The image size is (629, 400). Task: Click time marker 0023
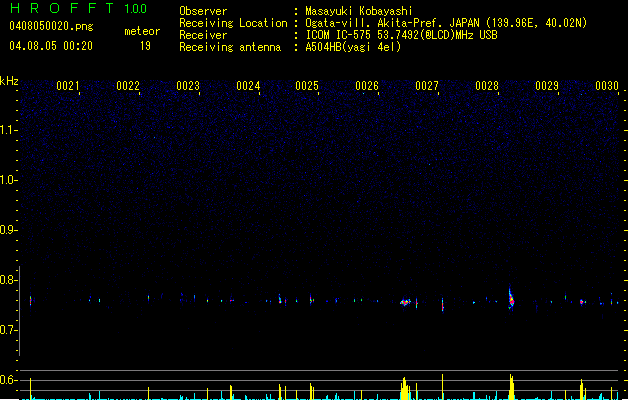188,85
